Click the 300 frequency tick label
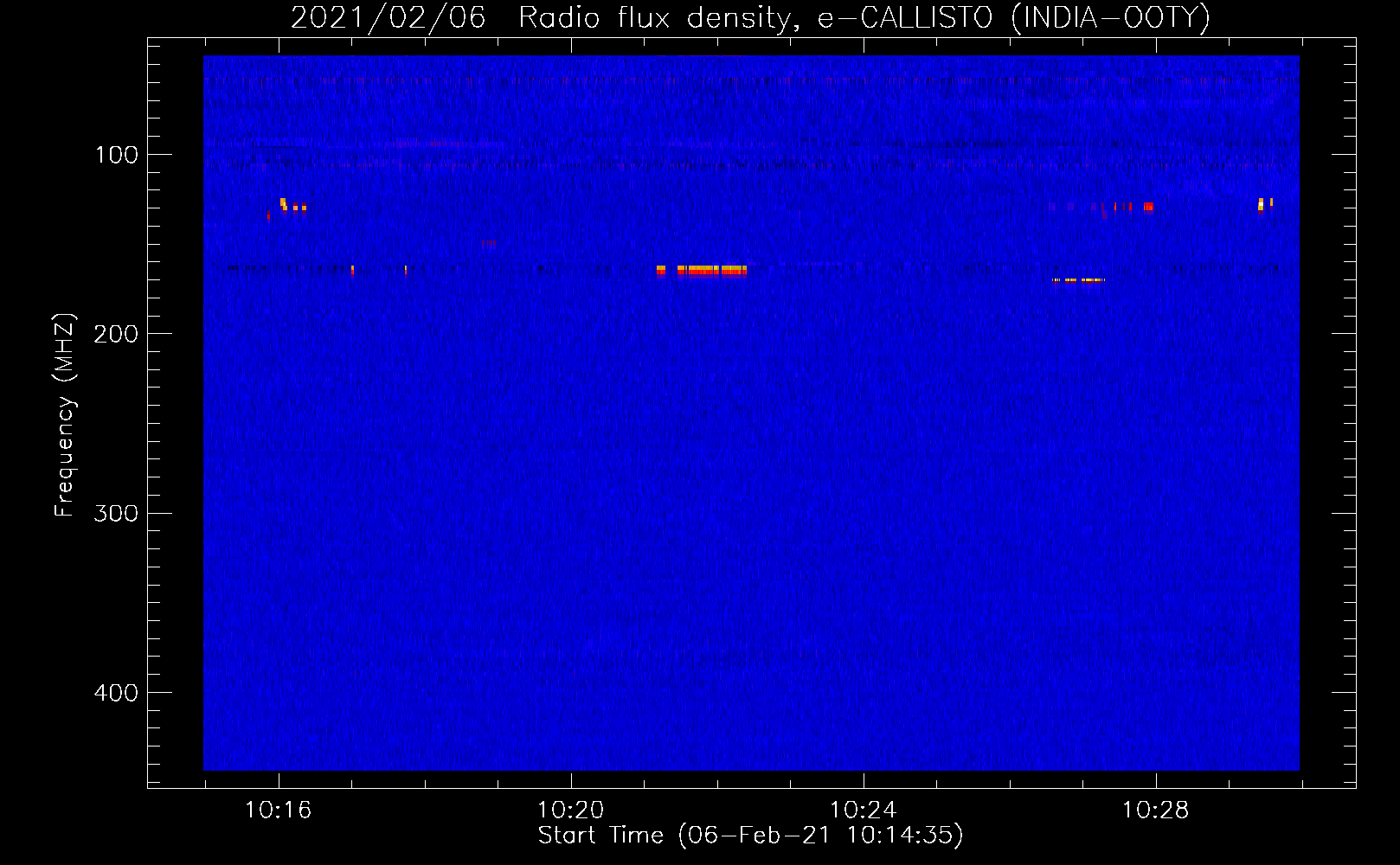This screenshot has height=865, width=1400. 116,514
